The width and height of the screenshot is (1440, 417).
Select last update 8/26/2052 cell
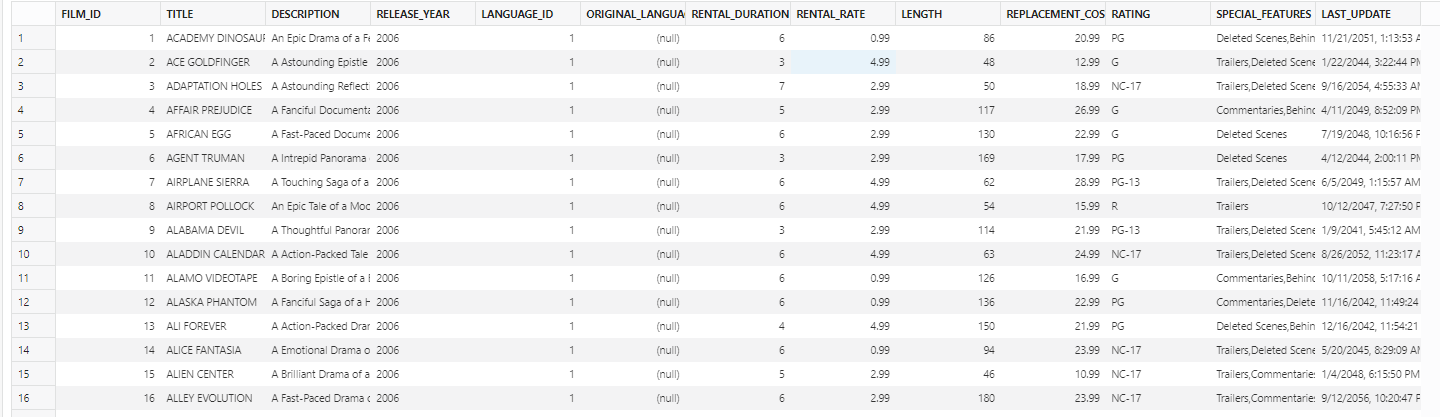pyautogui.click(x=1367, y=254)
